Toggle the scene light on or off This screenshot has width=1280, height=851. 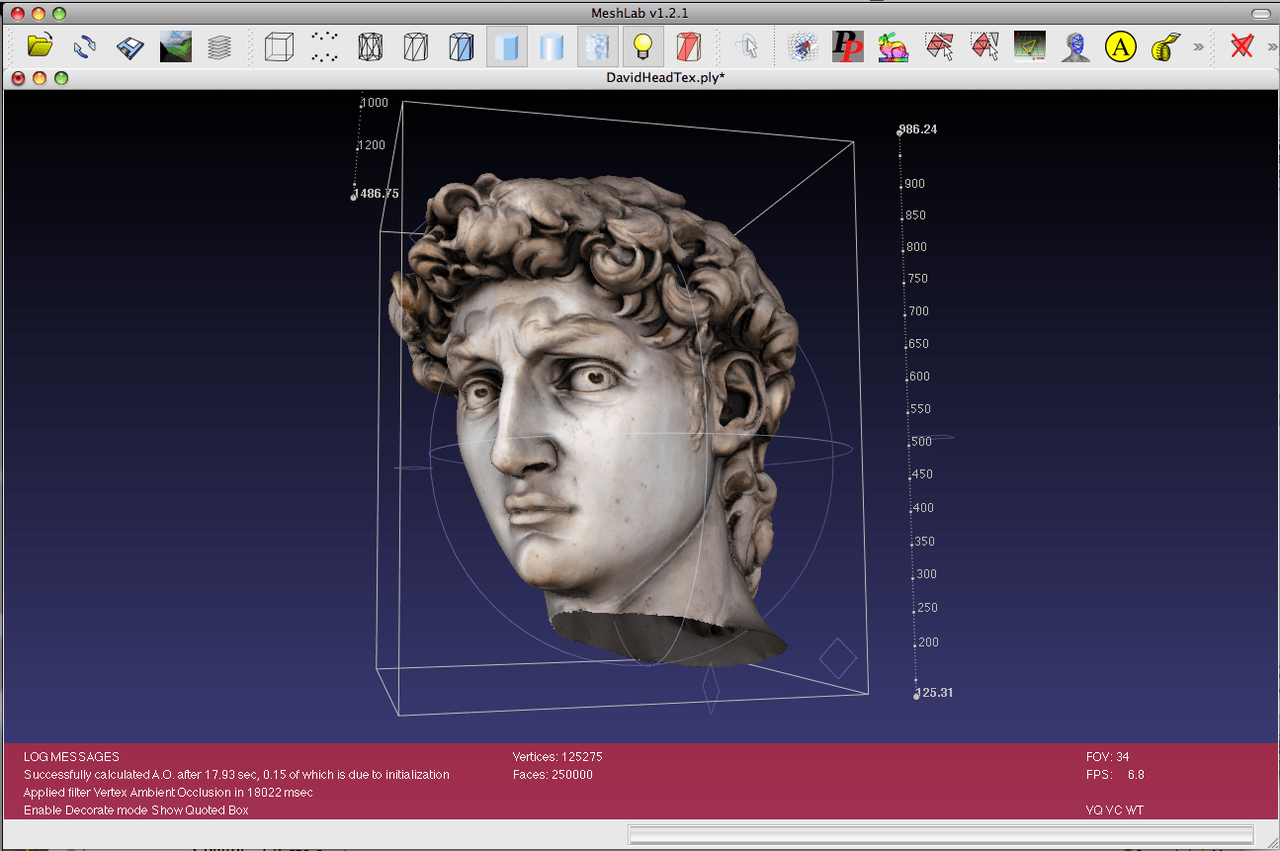tap(641, 46)
